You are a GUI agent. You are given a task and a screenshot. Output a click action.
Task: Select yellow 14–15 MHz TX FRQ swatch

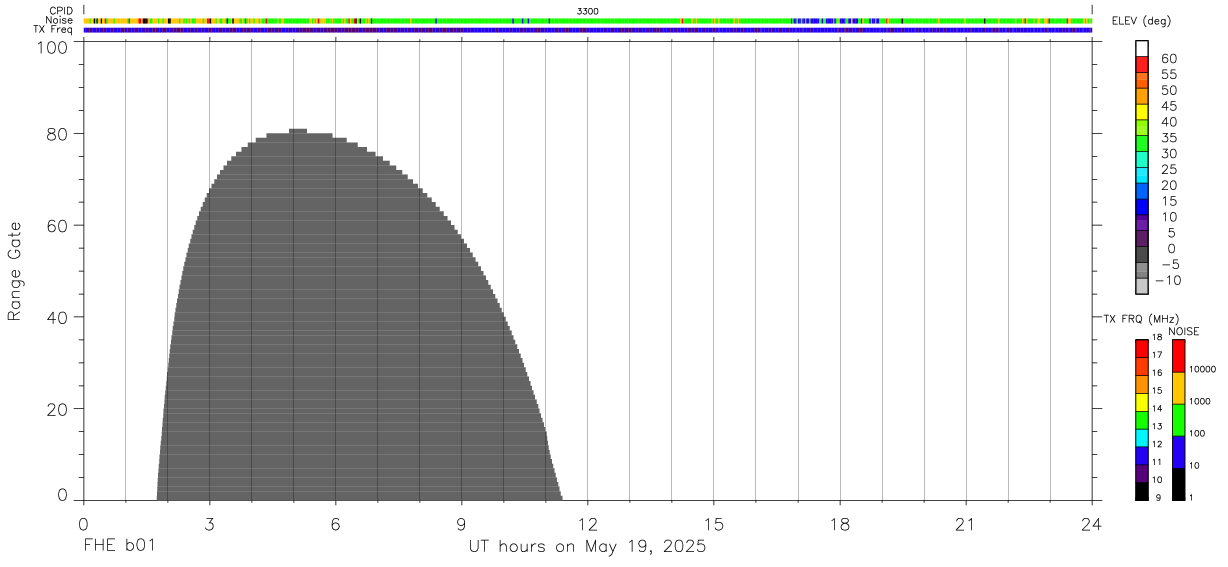tap(1141, 402)
